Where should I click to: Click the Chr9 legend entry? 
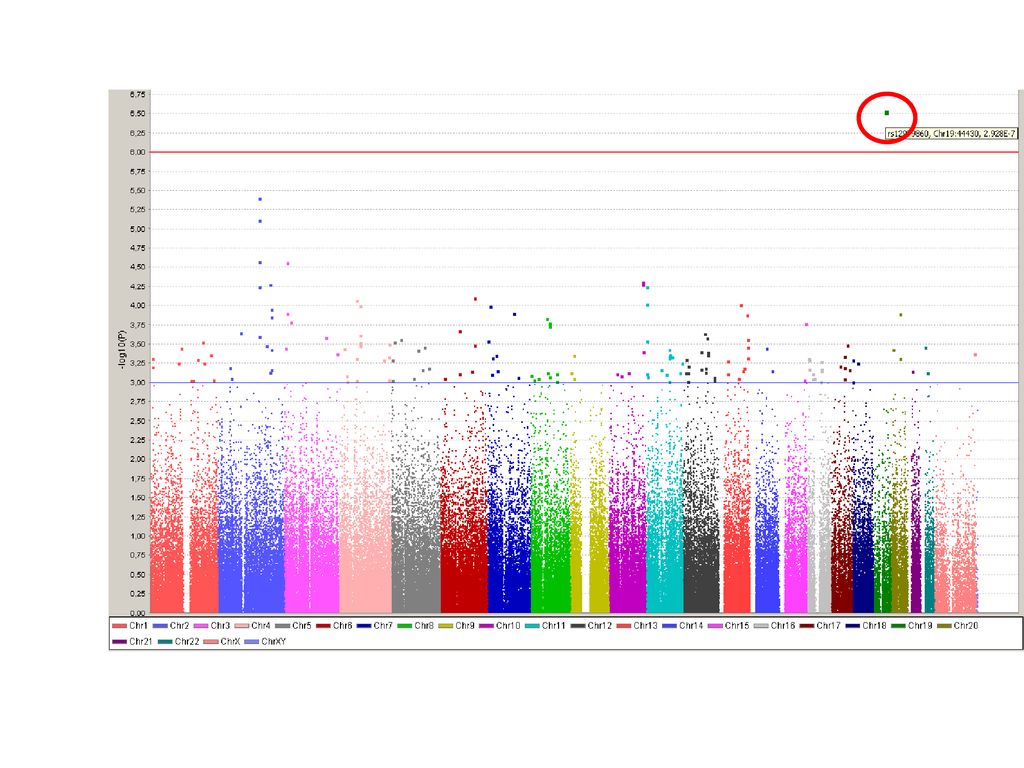456,626
